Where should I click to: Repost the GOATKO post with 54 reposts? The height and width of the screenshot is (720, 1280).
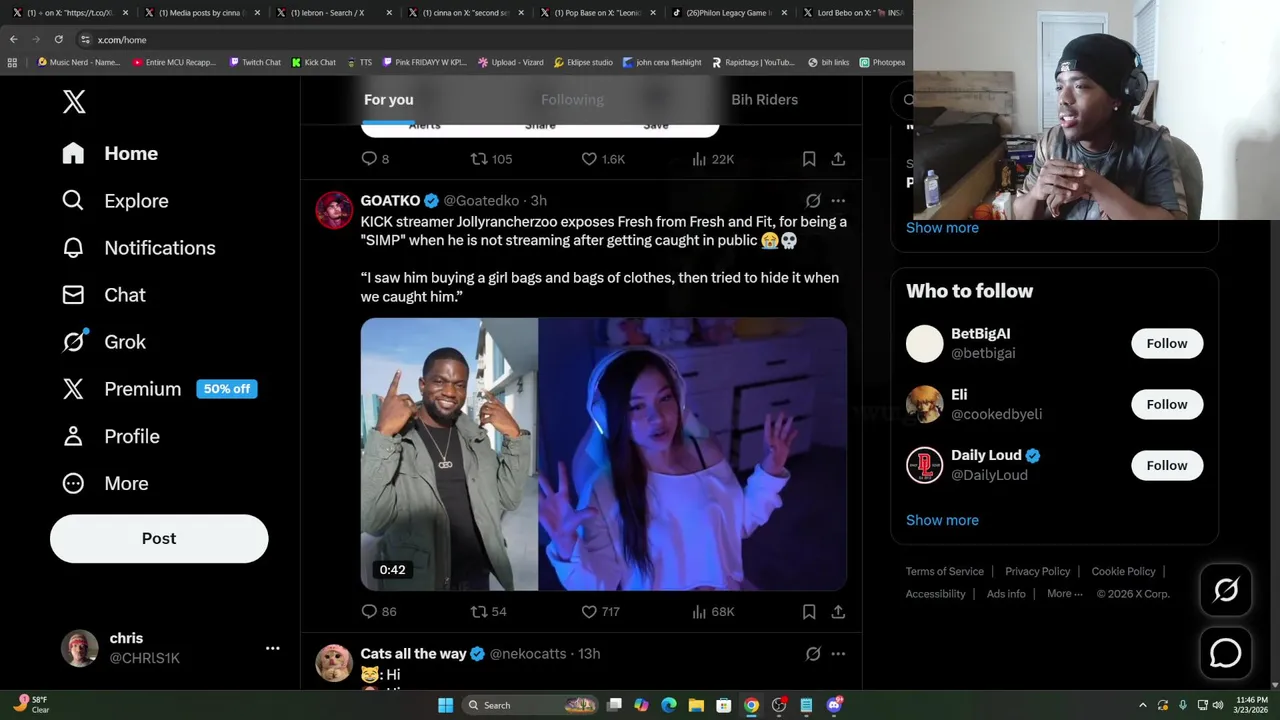(x=488, y=611)
